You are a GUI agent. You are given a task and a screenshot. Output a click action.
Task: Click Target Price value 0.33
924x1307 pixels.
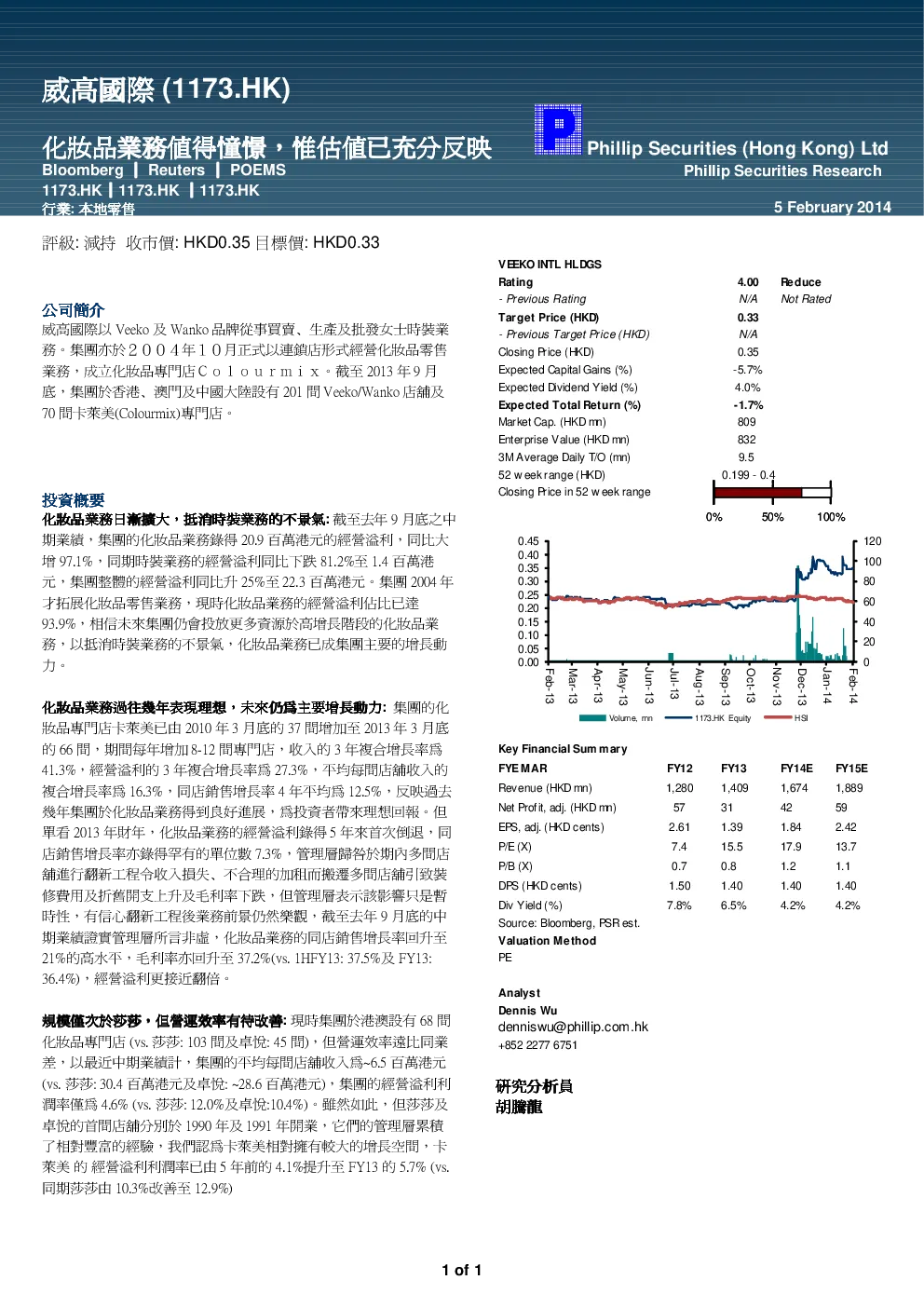coord(748,318)
